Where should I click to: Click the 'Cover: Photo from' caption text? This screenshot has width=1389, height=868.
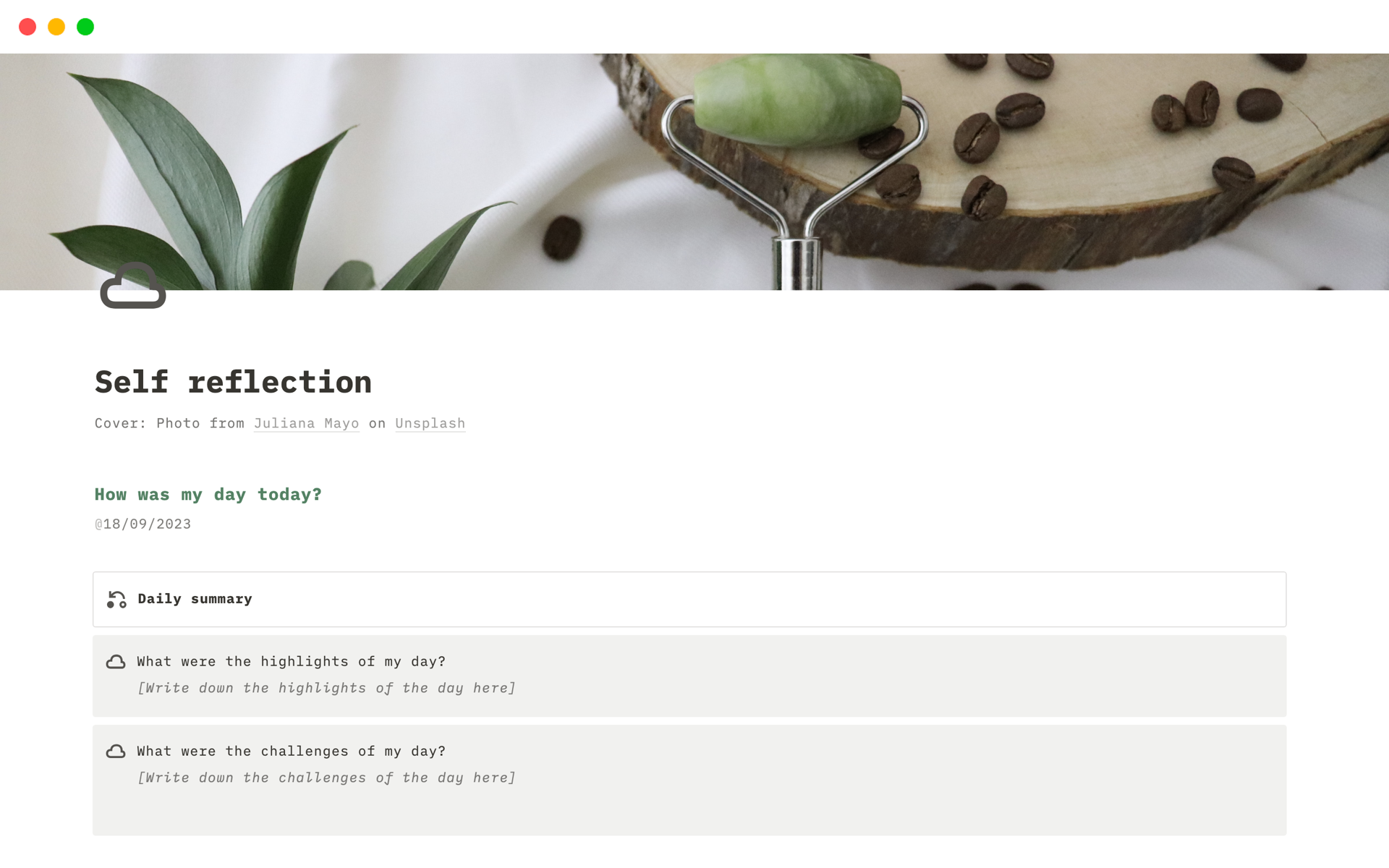(x=169, y=423)
